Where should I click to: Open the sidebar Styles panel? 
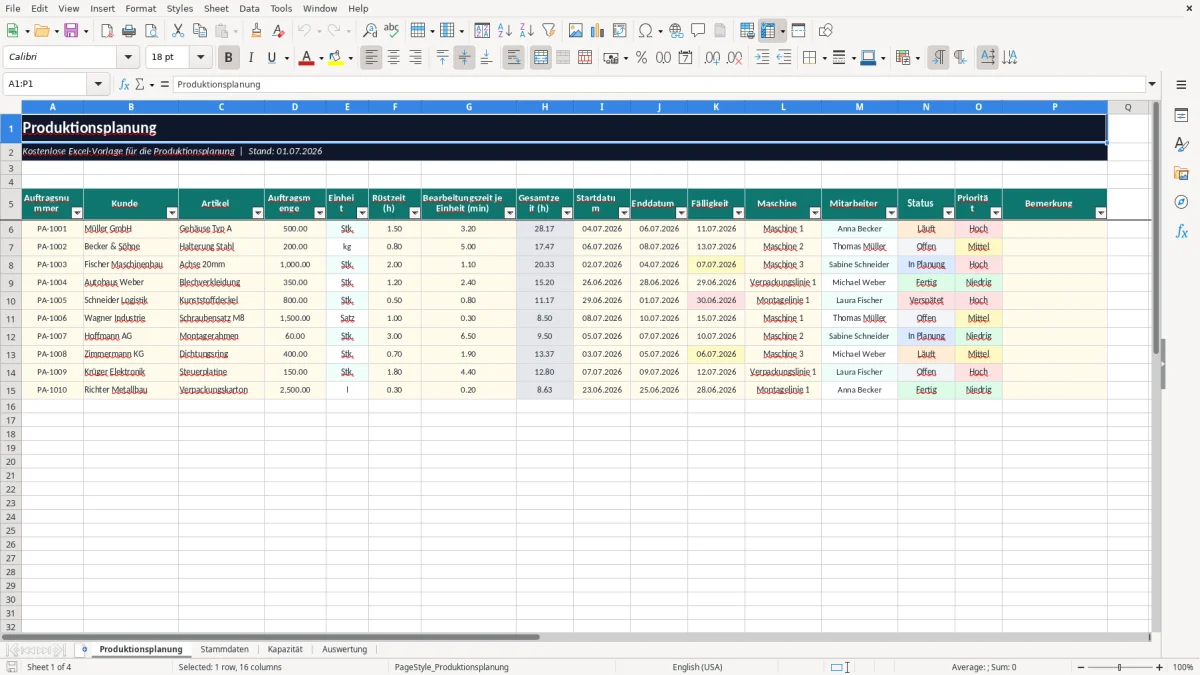pos(1181,145)
